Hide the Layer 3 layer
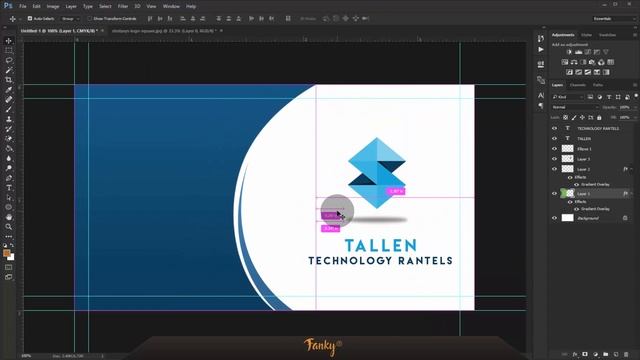This screenshot has width=640, height=360. 554,159
